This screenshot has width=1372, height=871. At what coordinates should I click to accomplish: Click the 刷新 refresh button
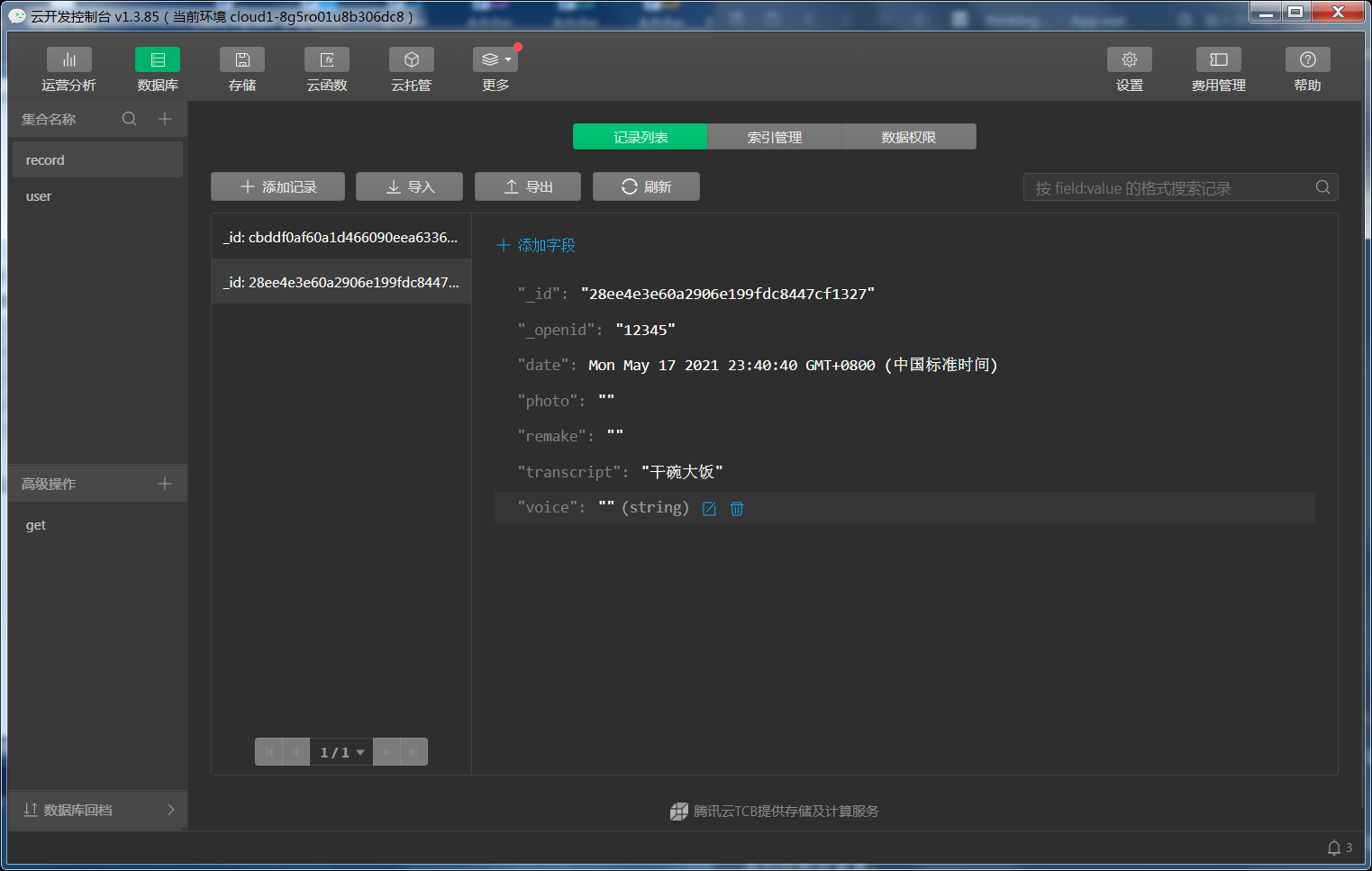[646, 186]
